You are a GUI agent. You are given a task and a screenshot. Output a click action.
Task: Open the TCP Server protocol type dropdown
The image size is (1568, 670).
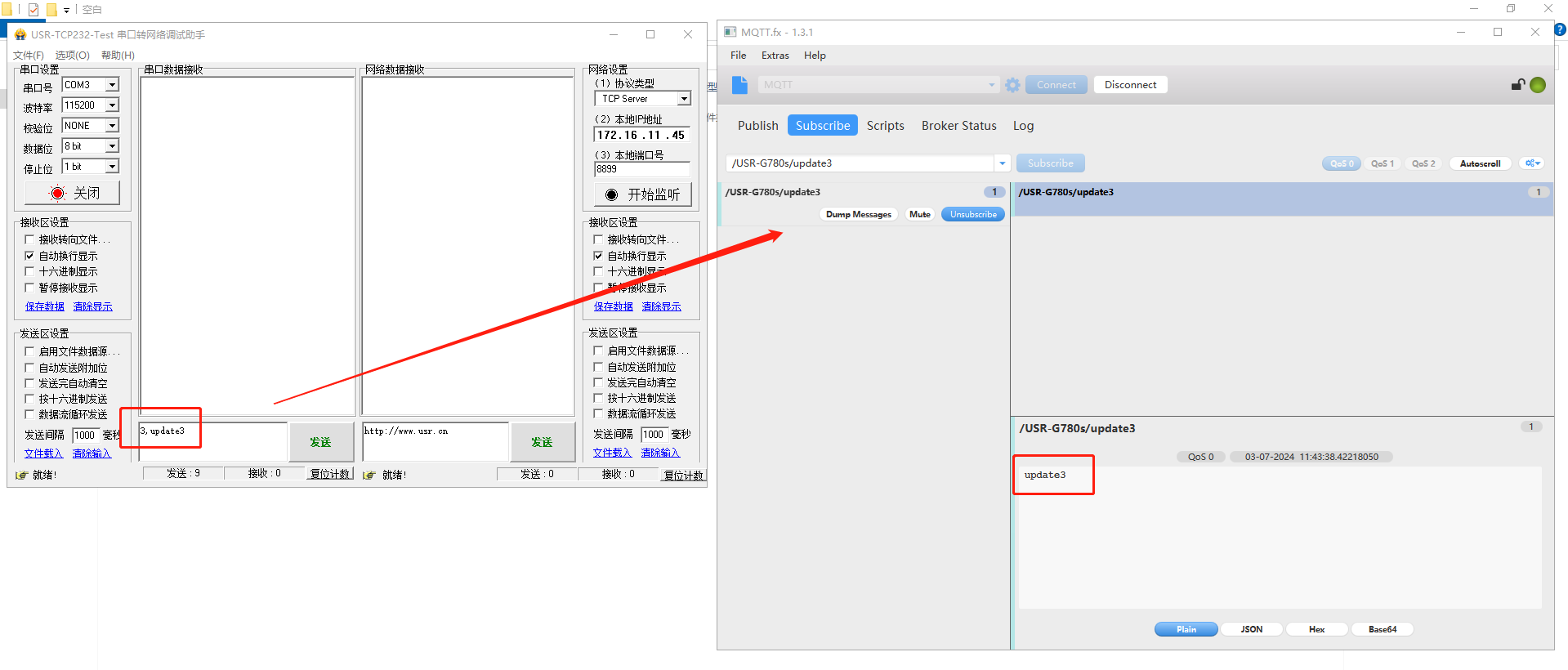pyautogui.click(x=684, y=99)
